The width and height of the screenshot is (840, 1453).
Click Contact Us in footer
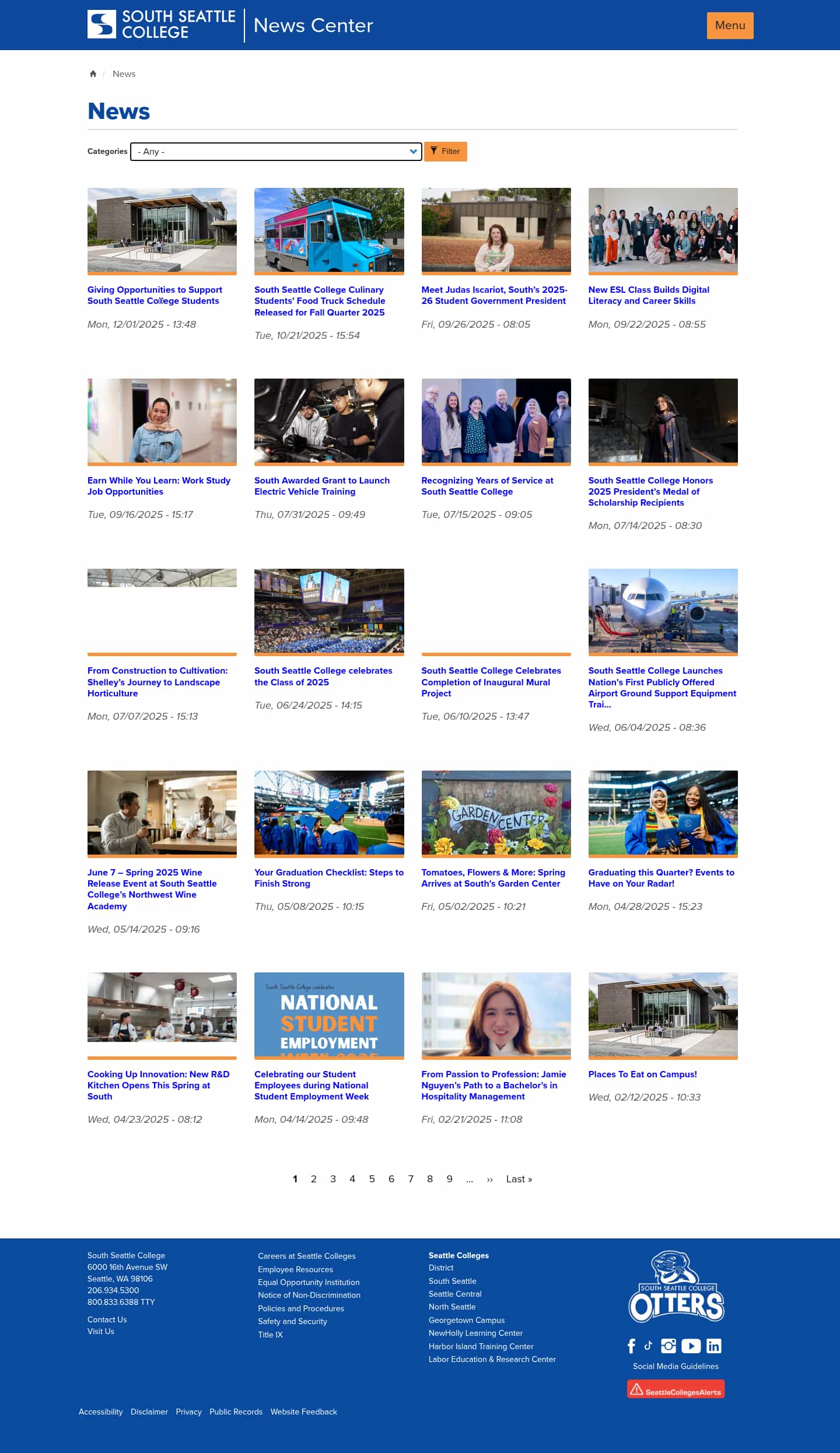point(107,1319)
